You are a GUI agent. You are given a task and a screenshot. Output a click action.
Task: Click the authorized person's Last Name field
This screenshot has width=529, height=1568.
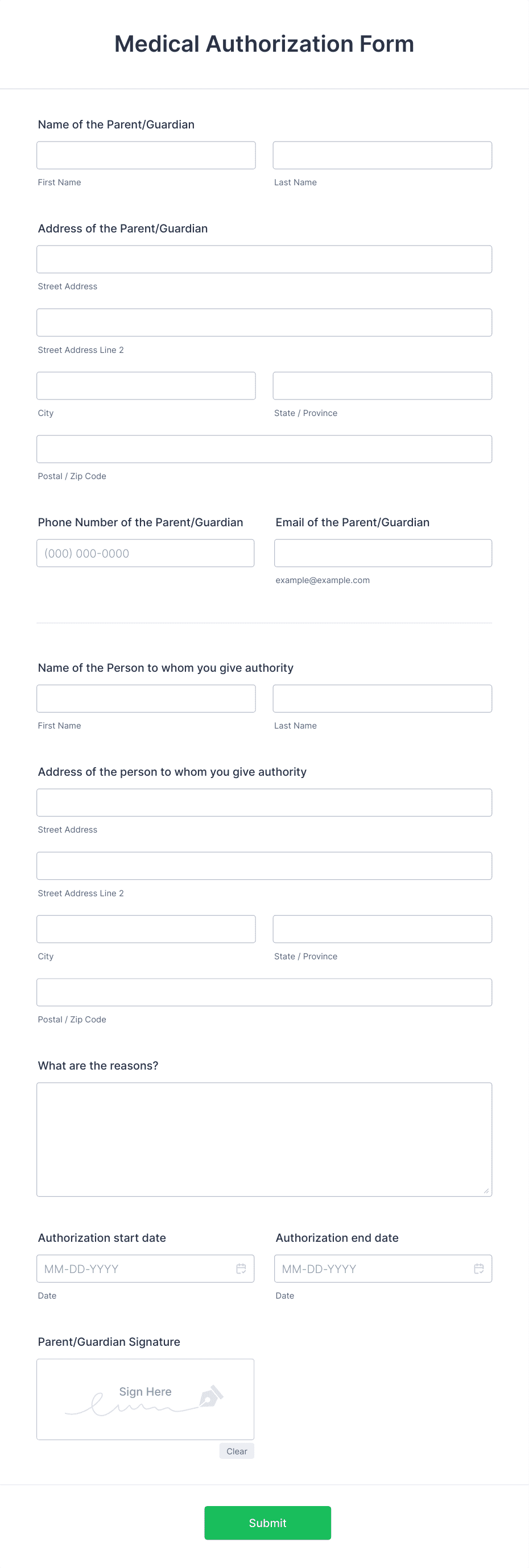(x=382, y=698)
